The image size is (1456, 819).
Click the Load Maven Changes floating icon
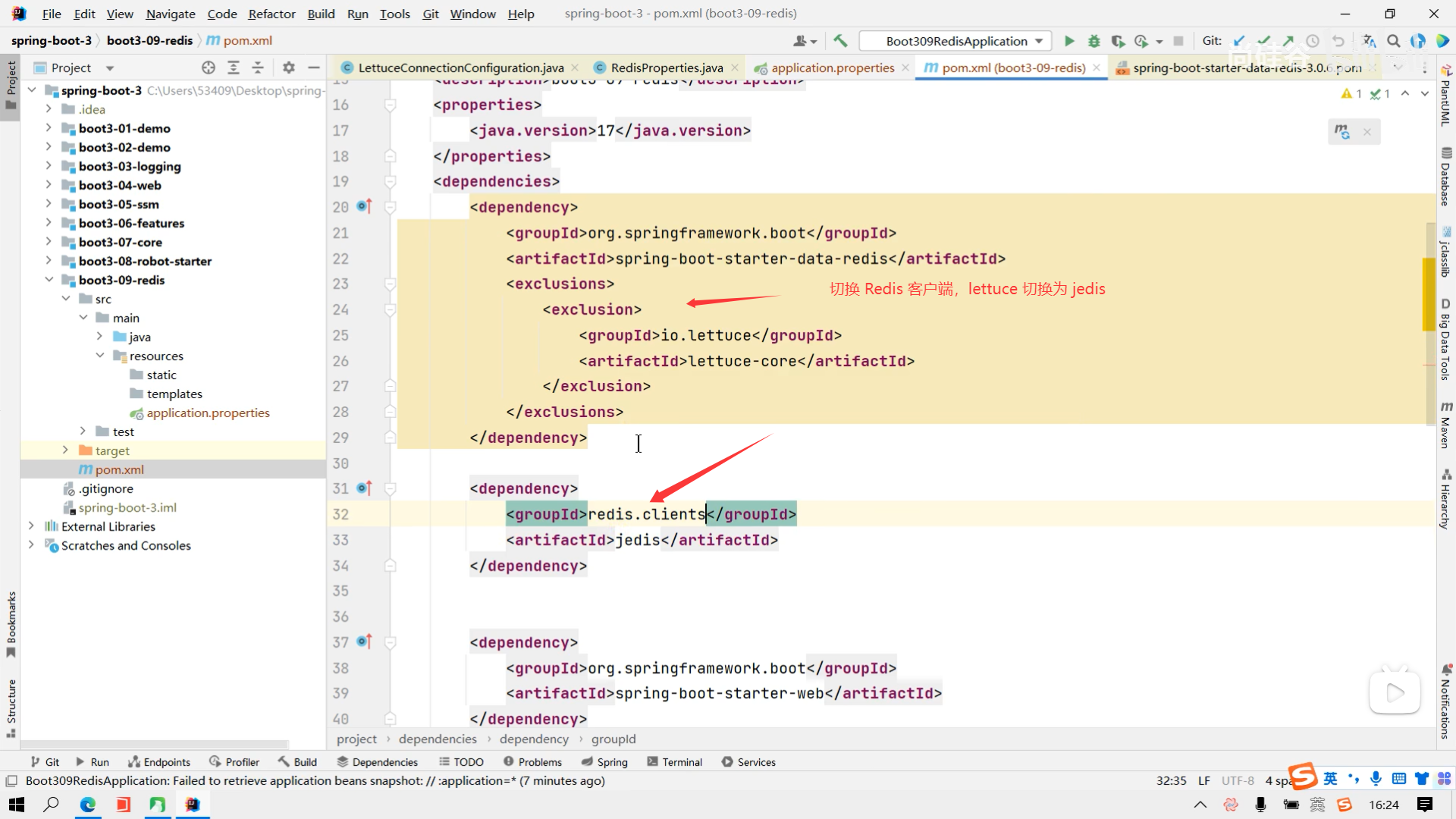pos(1342,132)
